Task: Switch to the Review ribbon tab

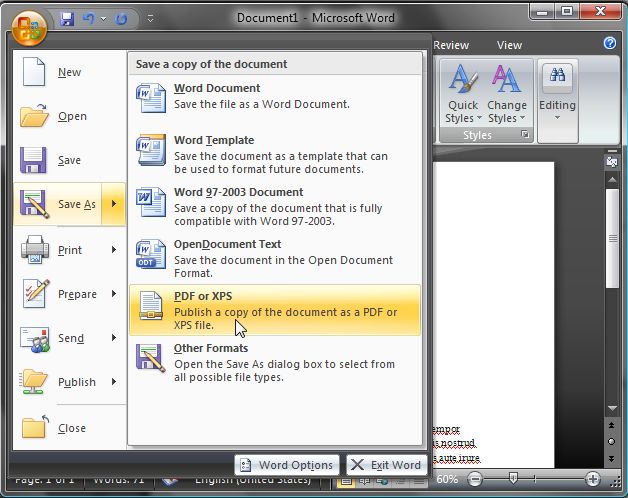Action: tap(451, 45)
